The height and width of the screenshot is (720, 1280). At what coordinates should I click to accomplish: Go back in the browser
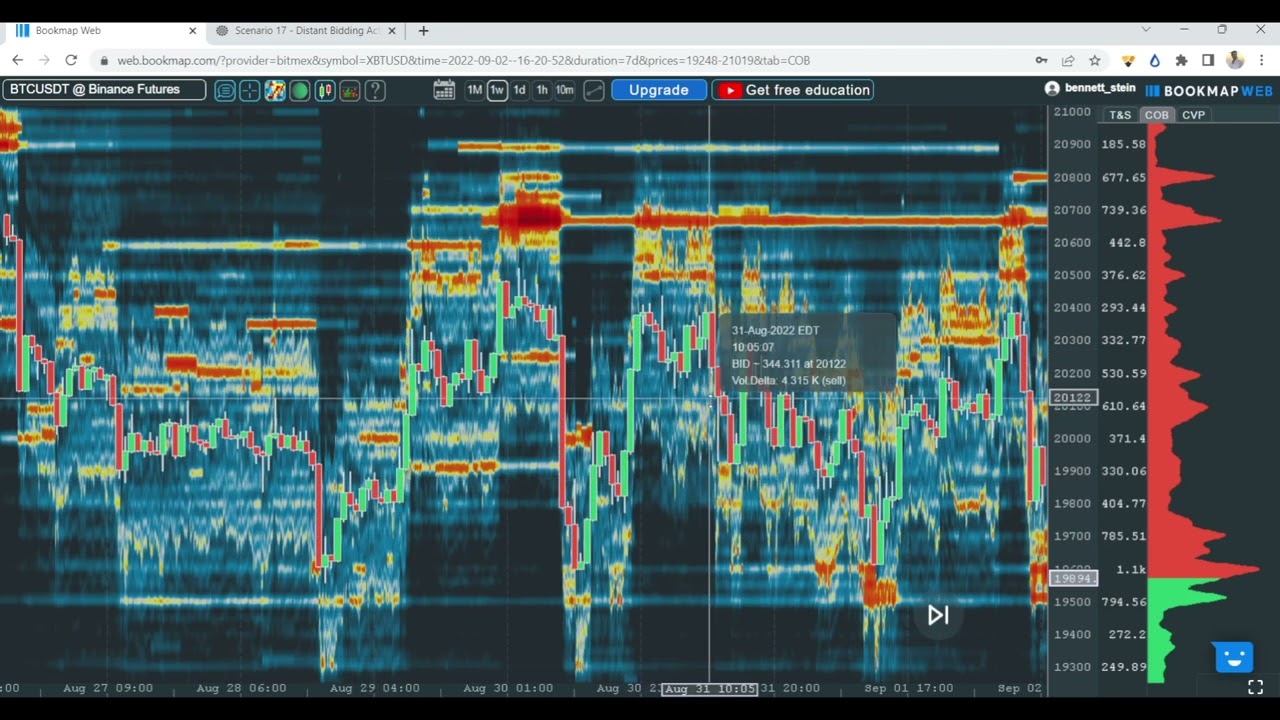(18, 60)
